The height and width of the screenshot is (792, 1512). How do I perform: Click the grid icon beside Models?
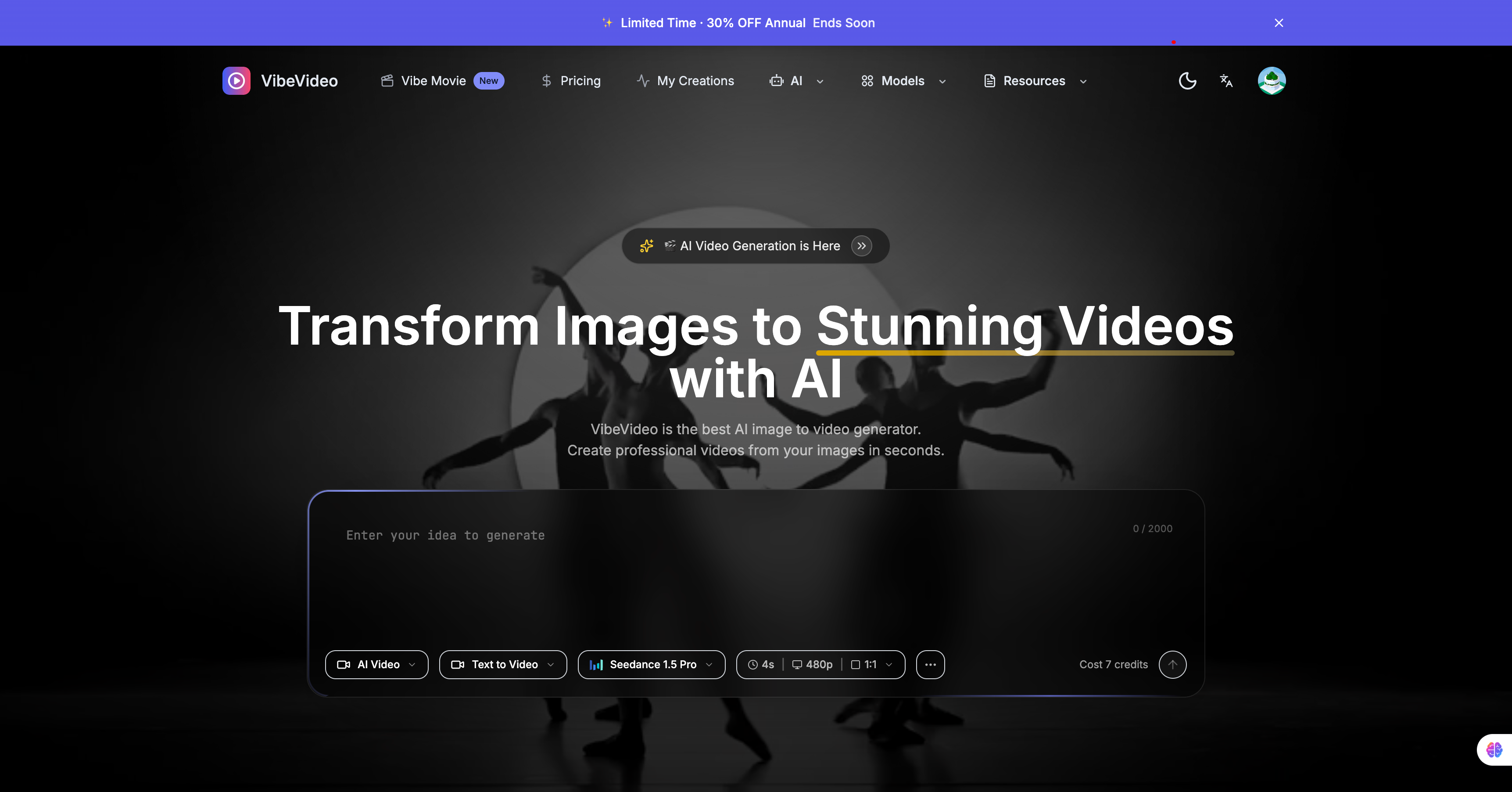coord(867,81)
